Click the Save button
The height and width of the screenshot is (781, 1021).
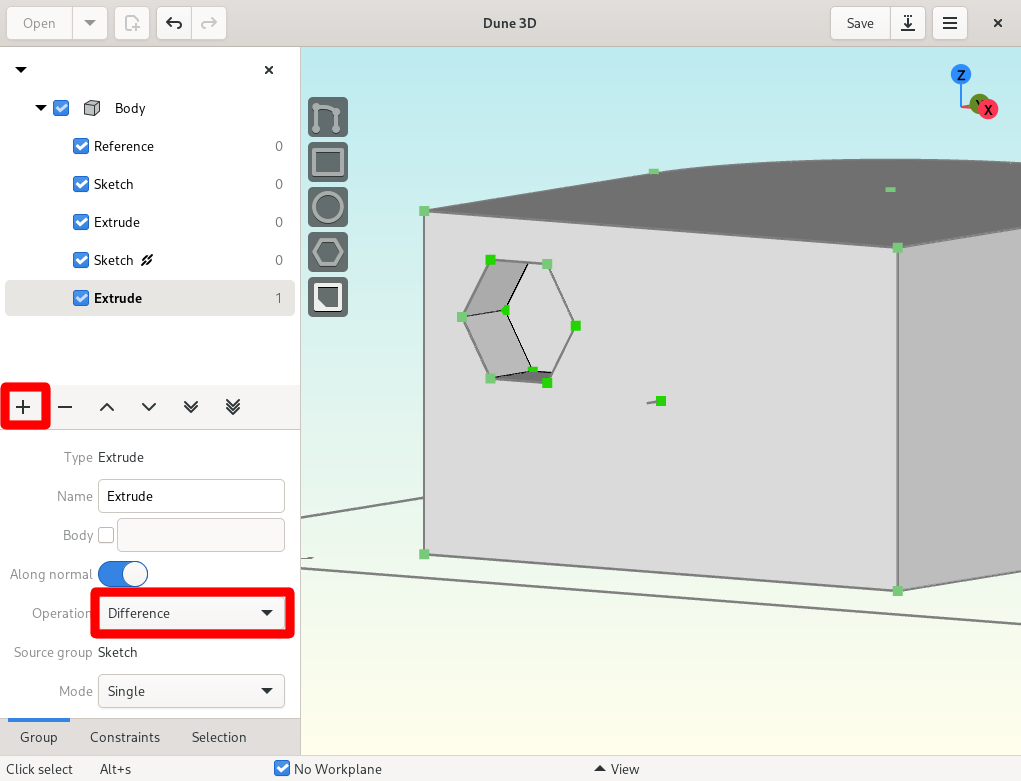click(860, 23)
